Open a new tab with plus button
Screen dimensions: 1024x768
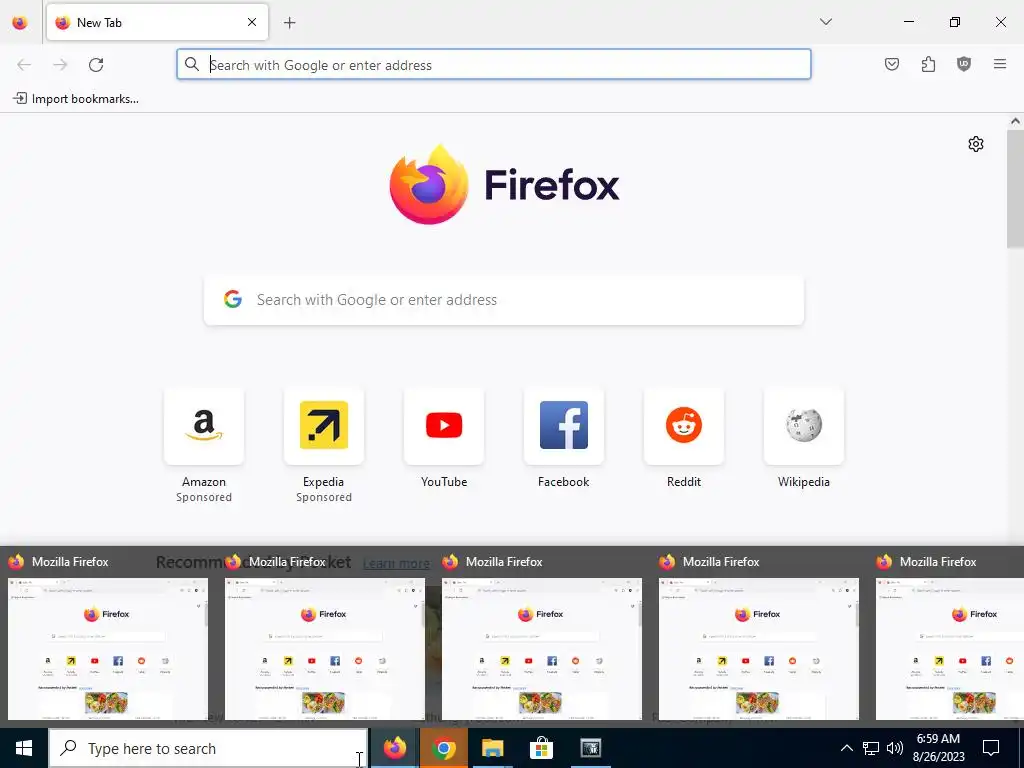[x=289, y=23]
